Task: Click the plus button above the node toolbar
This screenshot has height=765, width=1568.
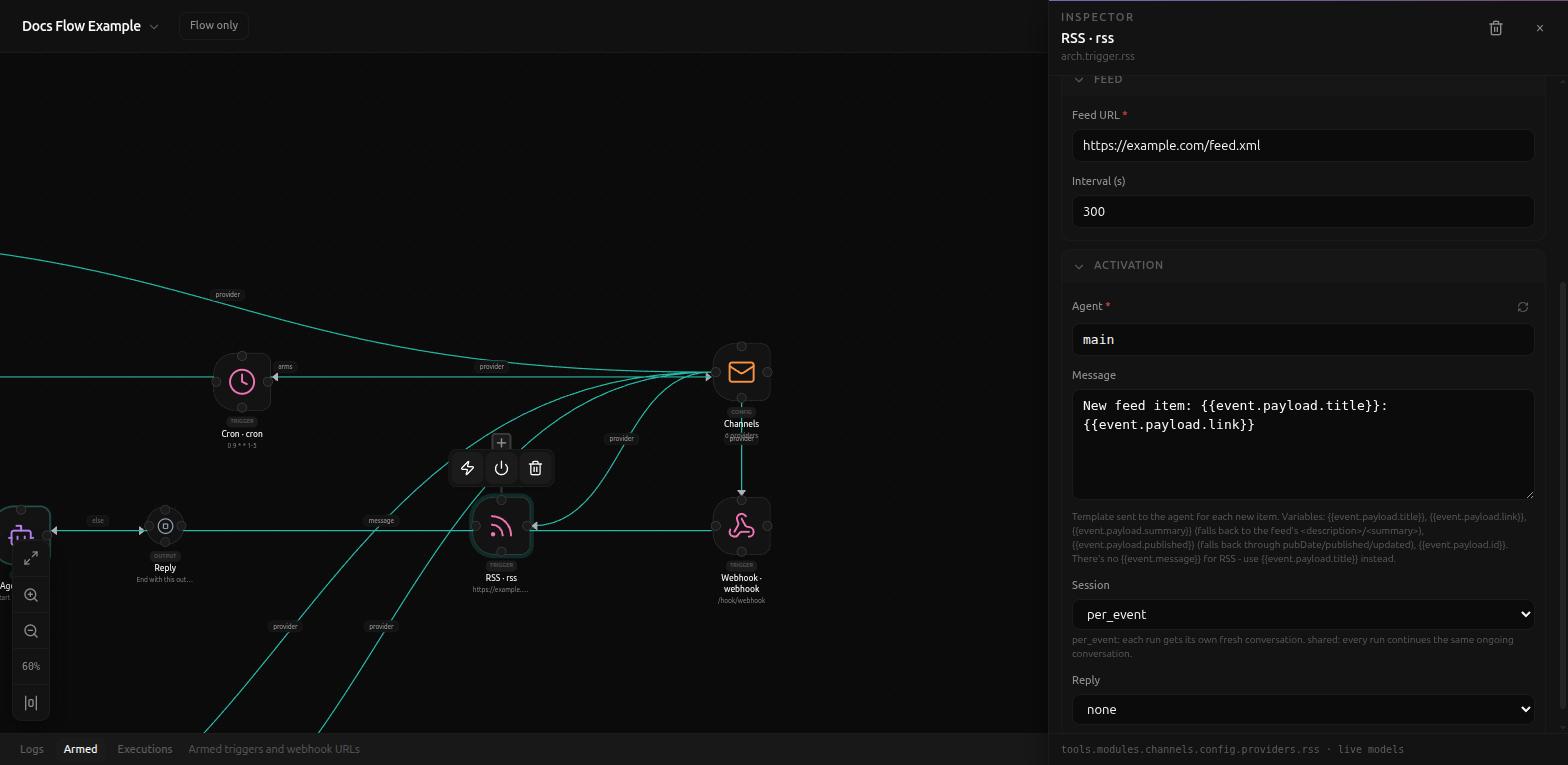Action: click(501, 442)
